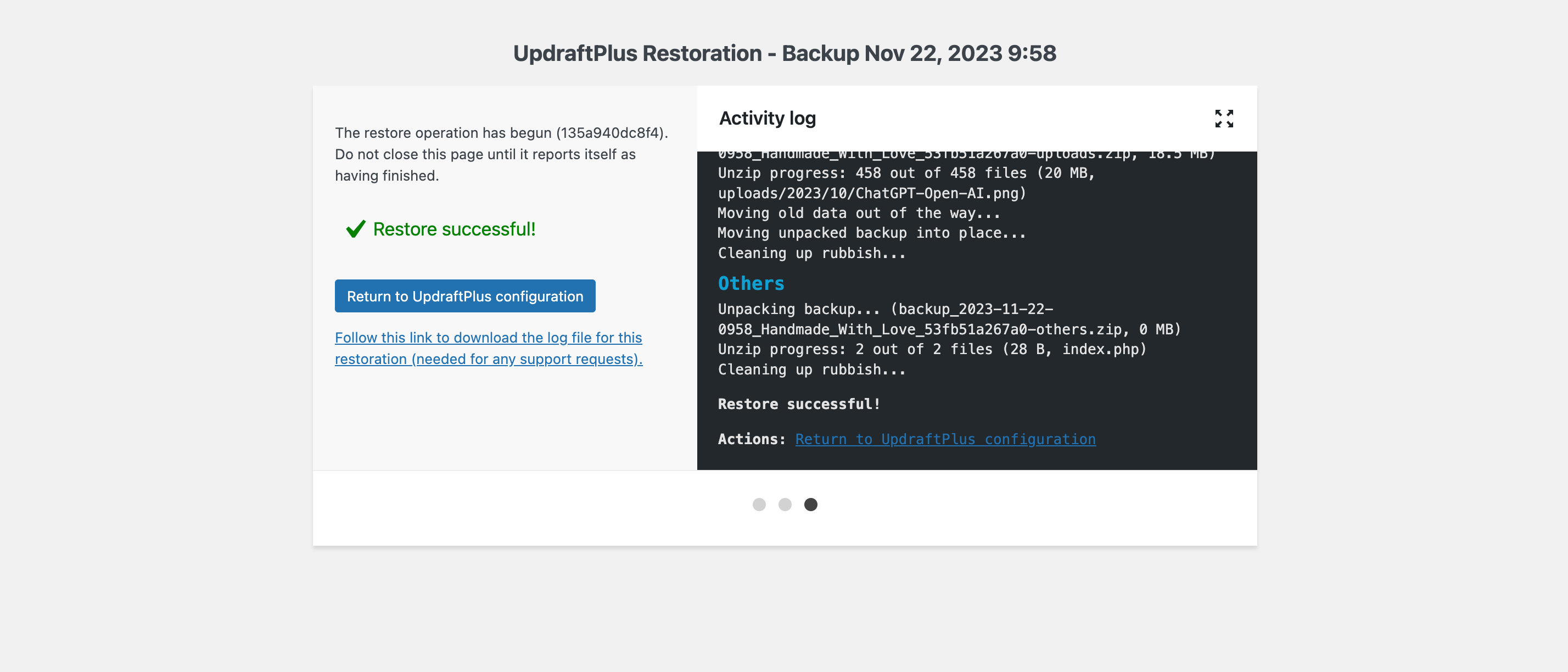Click the Unpacking backup others.zip log line

point(949,319)
